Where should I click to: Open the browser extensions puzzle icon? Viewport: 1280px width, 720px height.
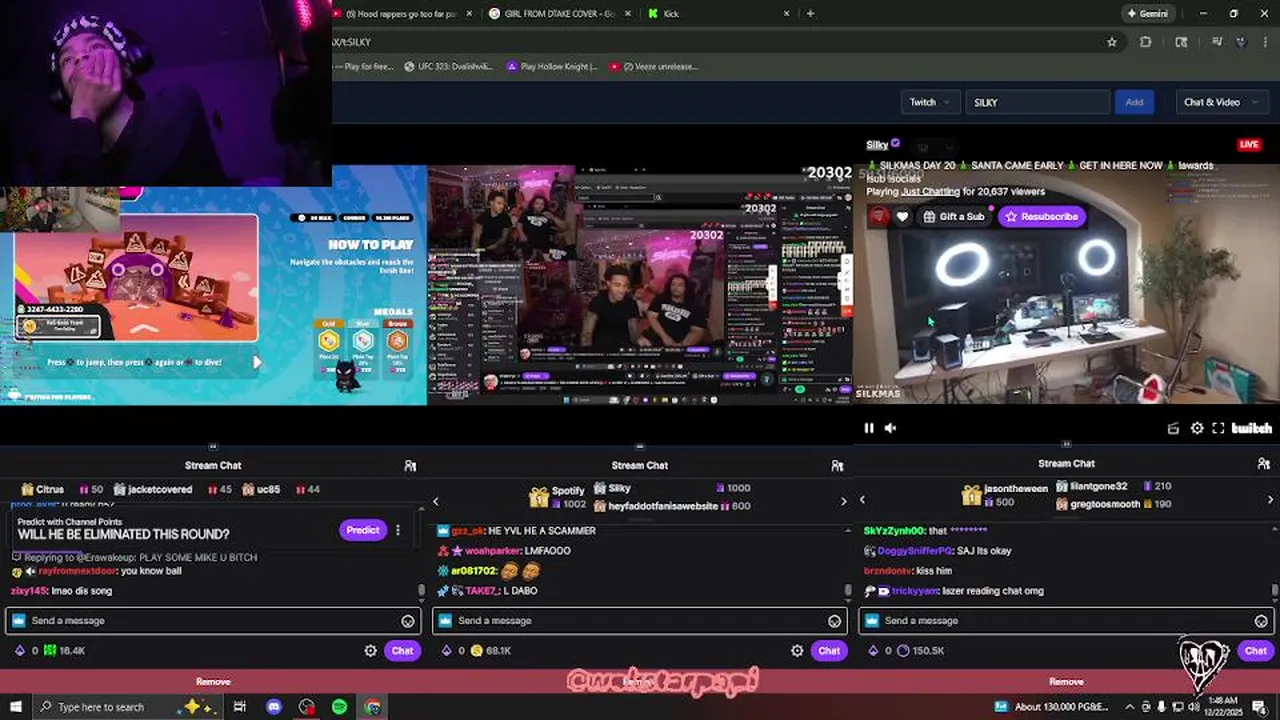[1146, 42]
